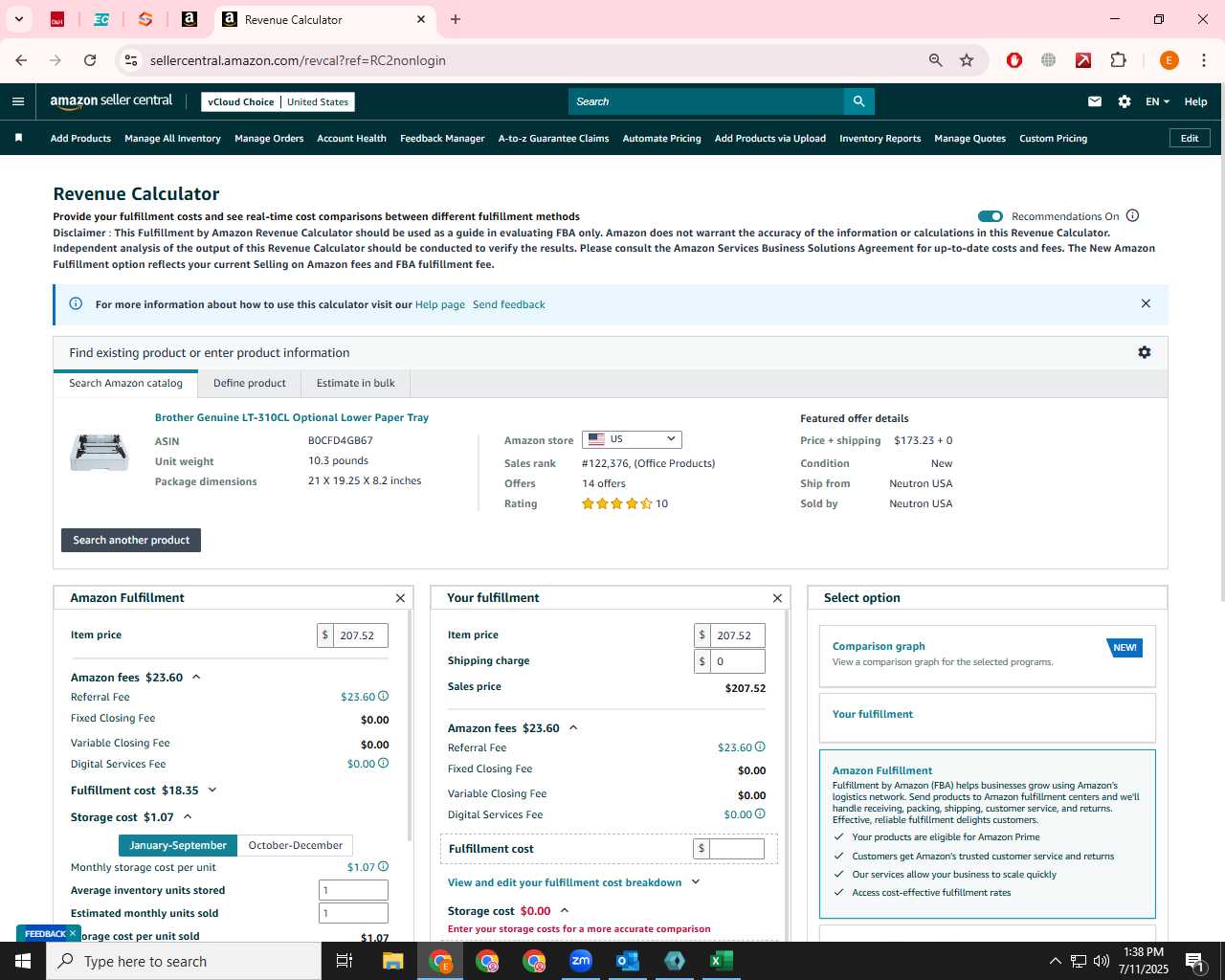Click the Average inventory units stored field

tap(353, 890)
